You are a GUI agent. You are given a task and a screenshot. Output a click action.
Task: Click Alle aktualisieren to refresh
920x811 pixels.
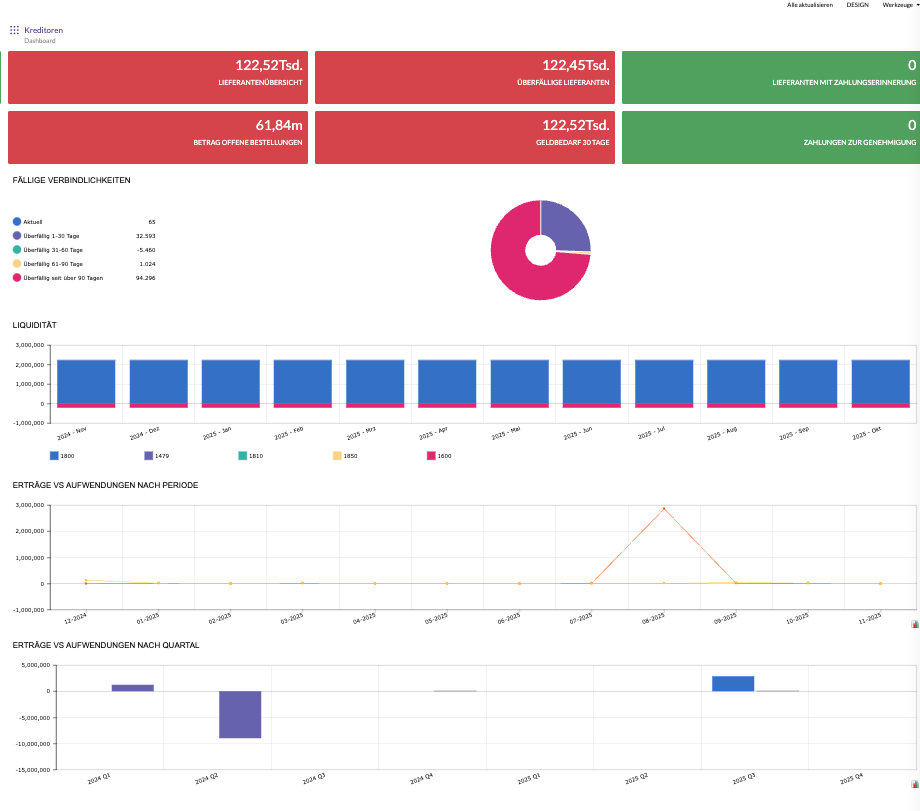coord(809,5)
